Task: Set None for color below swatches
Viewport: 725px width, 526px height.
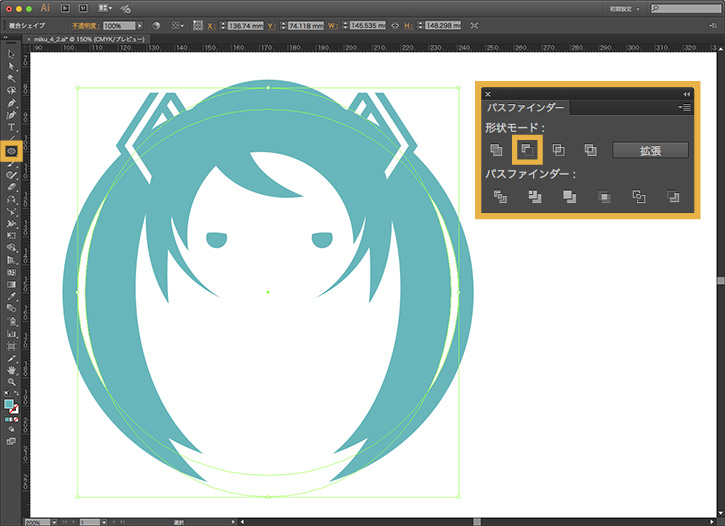Action: coord(16,420)
